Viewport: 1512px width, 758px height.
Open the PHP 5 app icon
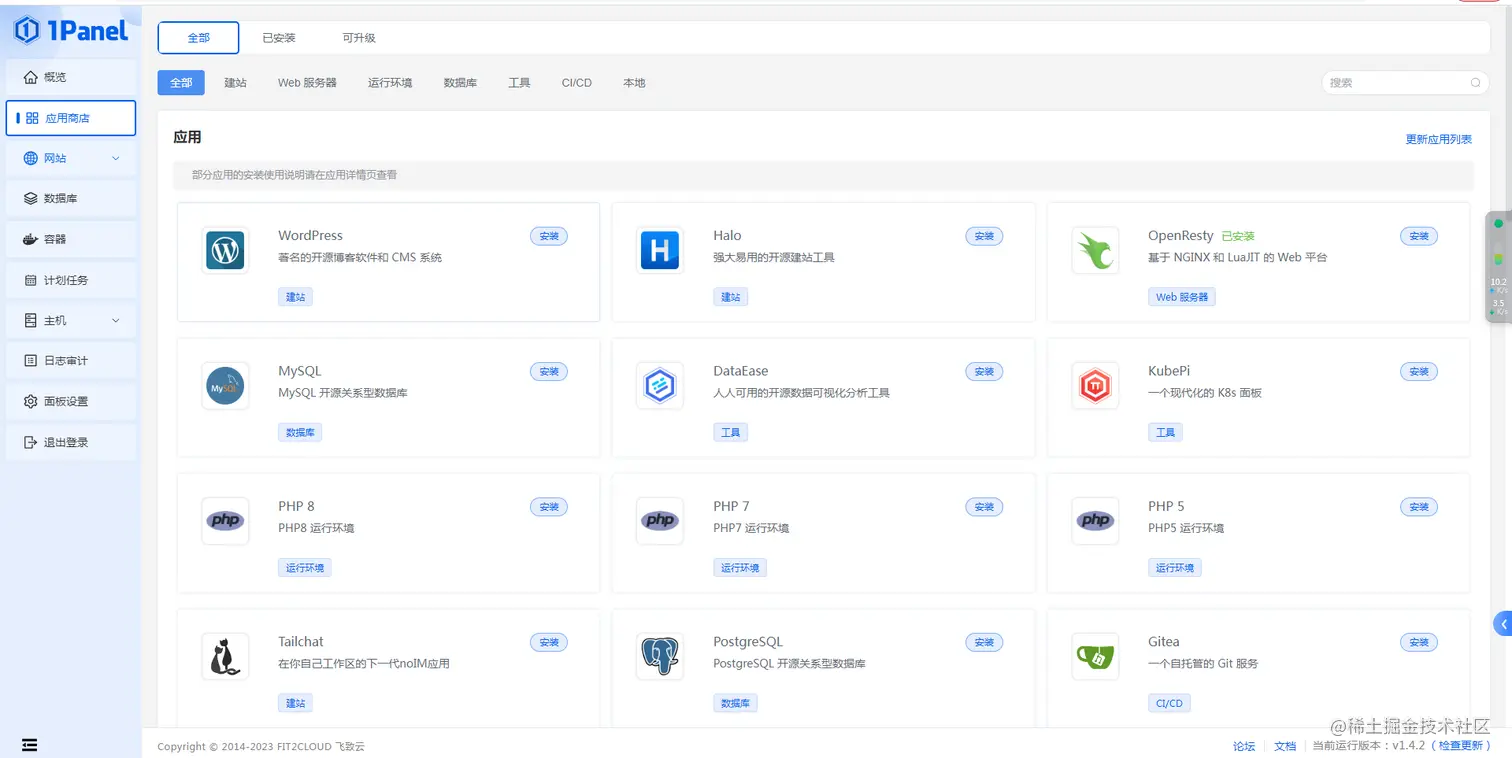tap(1095, 521)
